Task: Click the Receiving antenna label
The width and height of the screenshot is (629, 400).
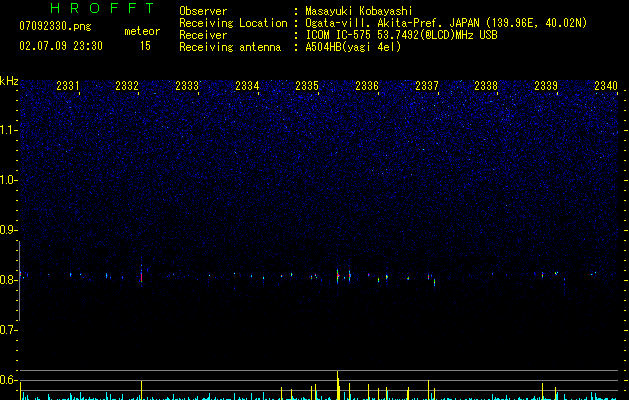Action: tap(230, 47)
